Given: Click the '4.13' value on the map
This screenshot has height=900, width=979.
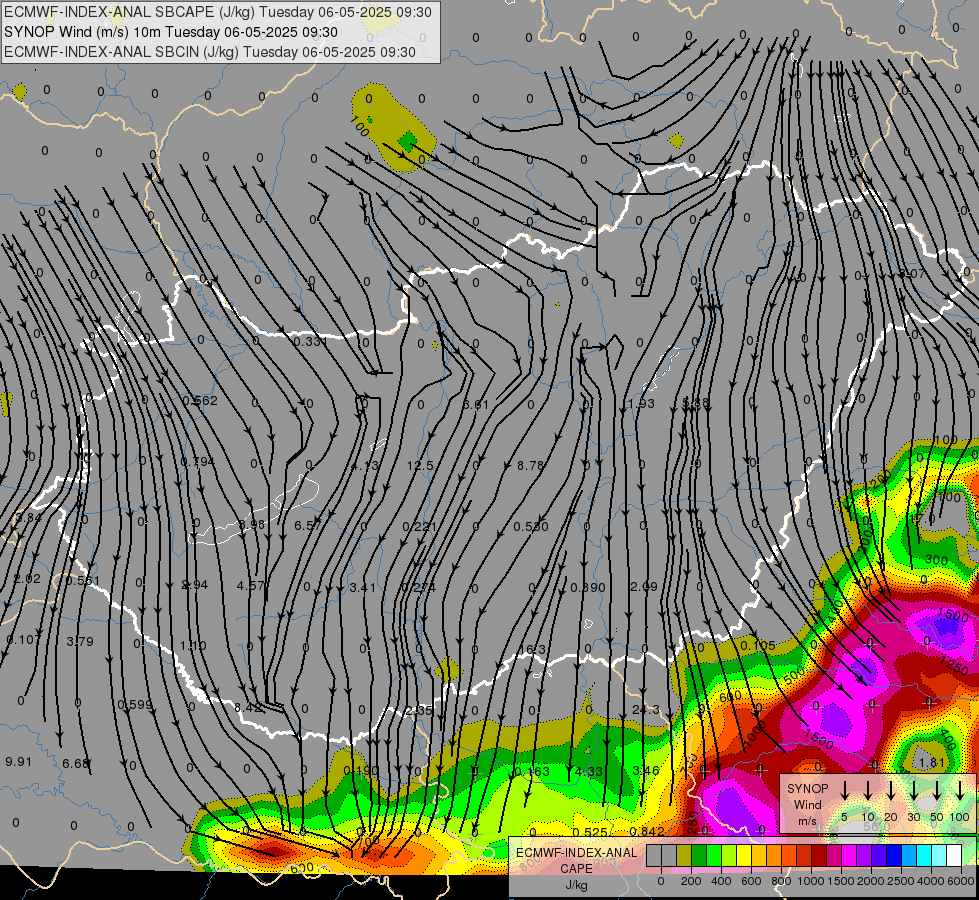Looking at the screenshot, I should pos(365,466).
